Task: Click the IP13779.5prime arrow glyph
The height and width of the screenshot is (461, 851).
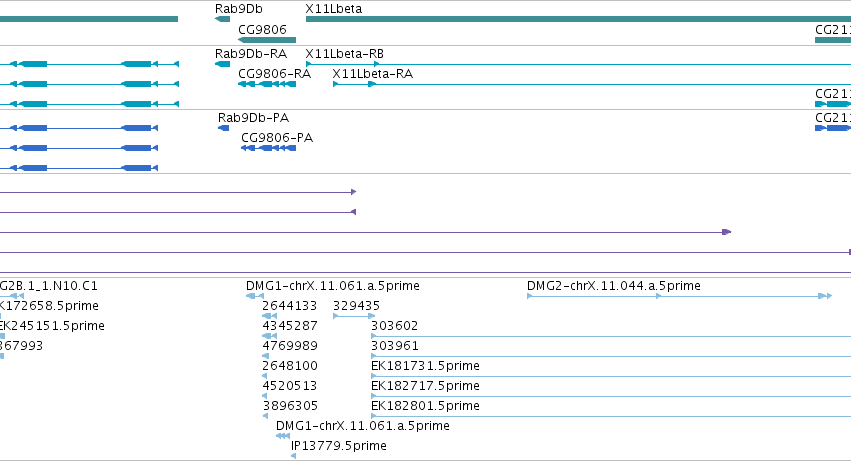Action: click(294, 456)
